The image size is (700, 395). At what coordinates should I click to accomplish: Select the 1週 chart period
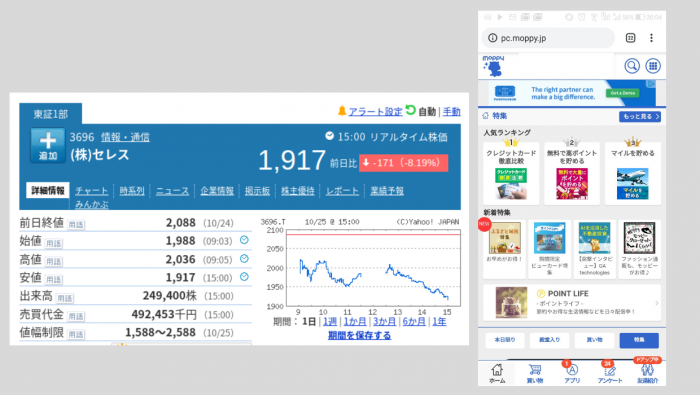click(x=329, y=321)
